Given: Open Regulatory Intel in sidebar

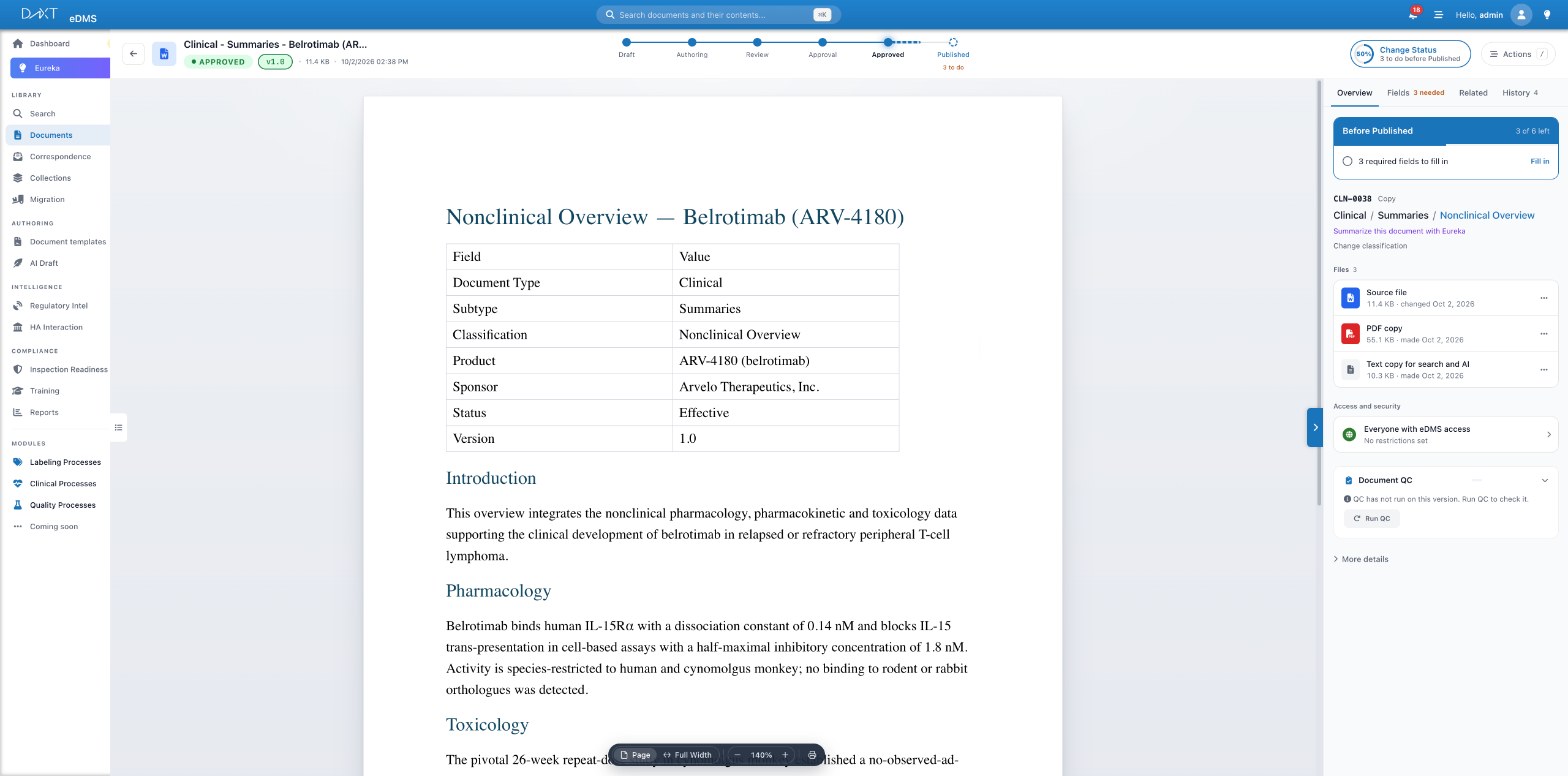Looking at the screenshot, I should point(58,306).
